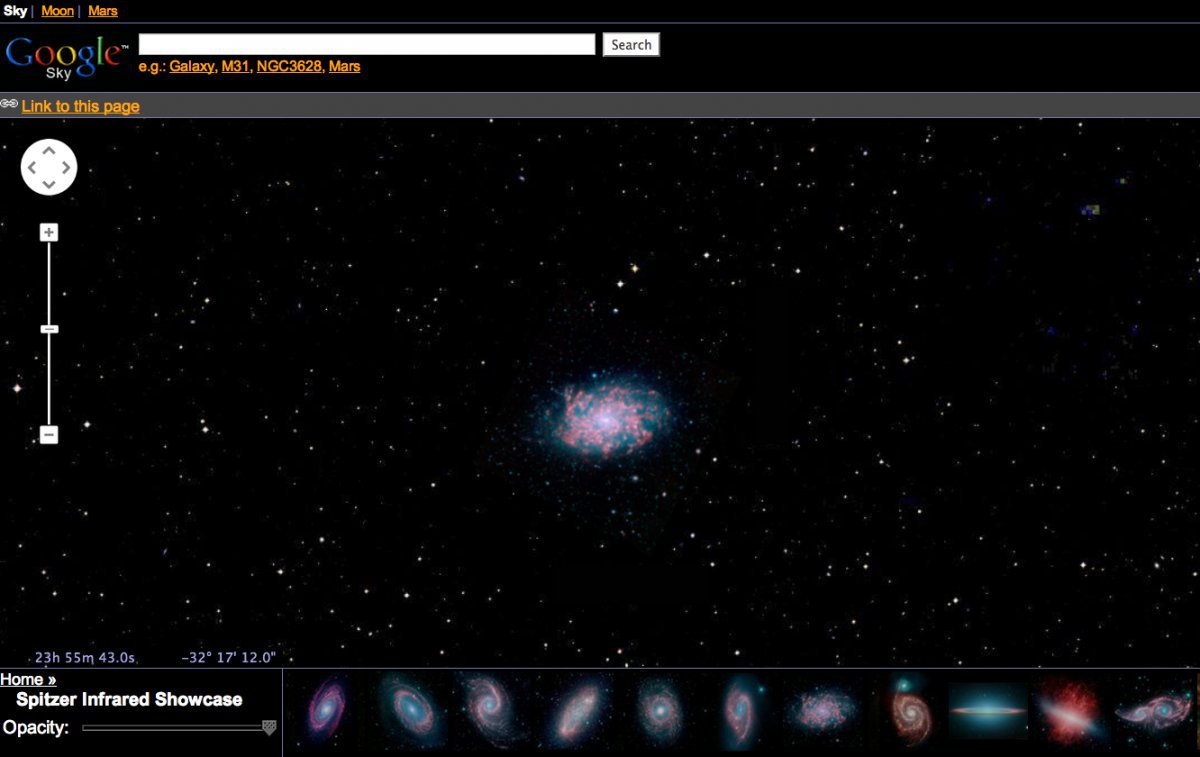
Task: Click the pan right arrow
Action: click(66, 168)
